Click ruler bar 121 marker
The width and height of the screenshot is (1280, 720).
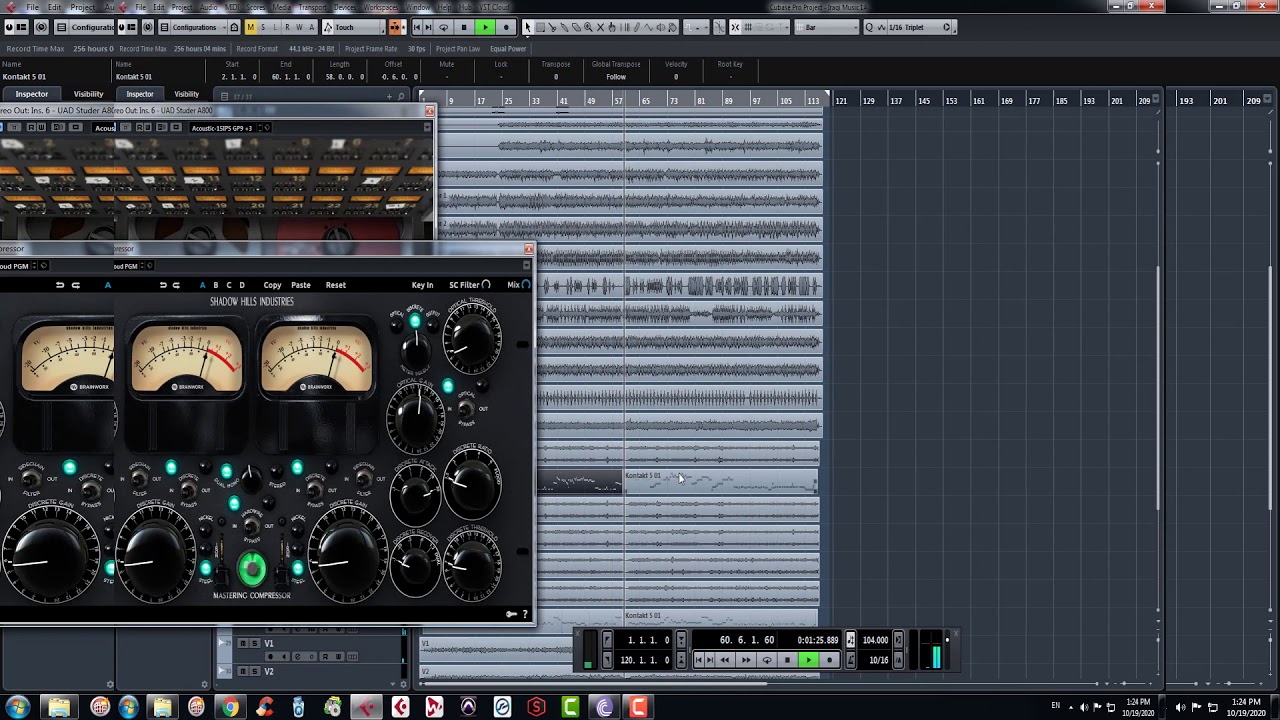click(841, 100)
